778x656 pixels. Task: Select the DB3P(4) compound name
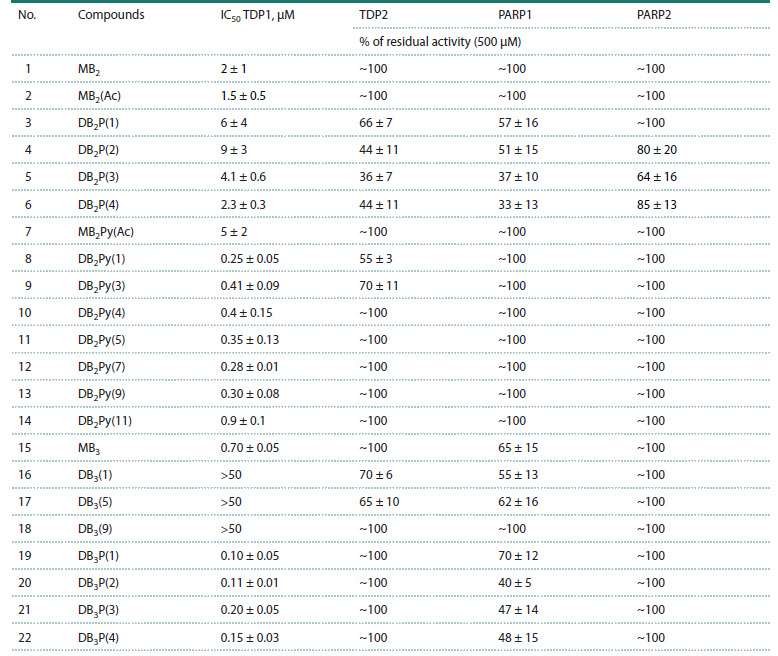coord(98,638)
